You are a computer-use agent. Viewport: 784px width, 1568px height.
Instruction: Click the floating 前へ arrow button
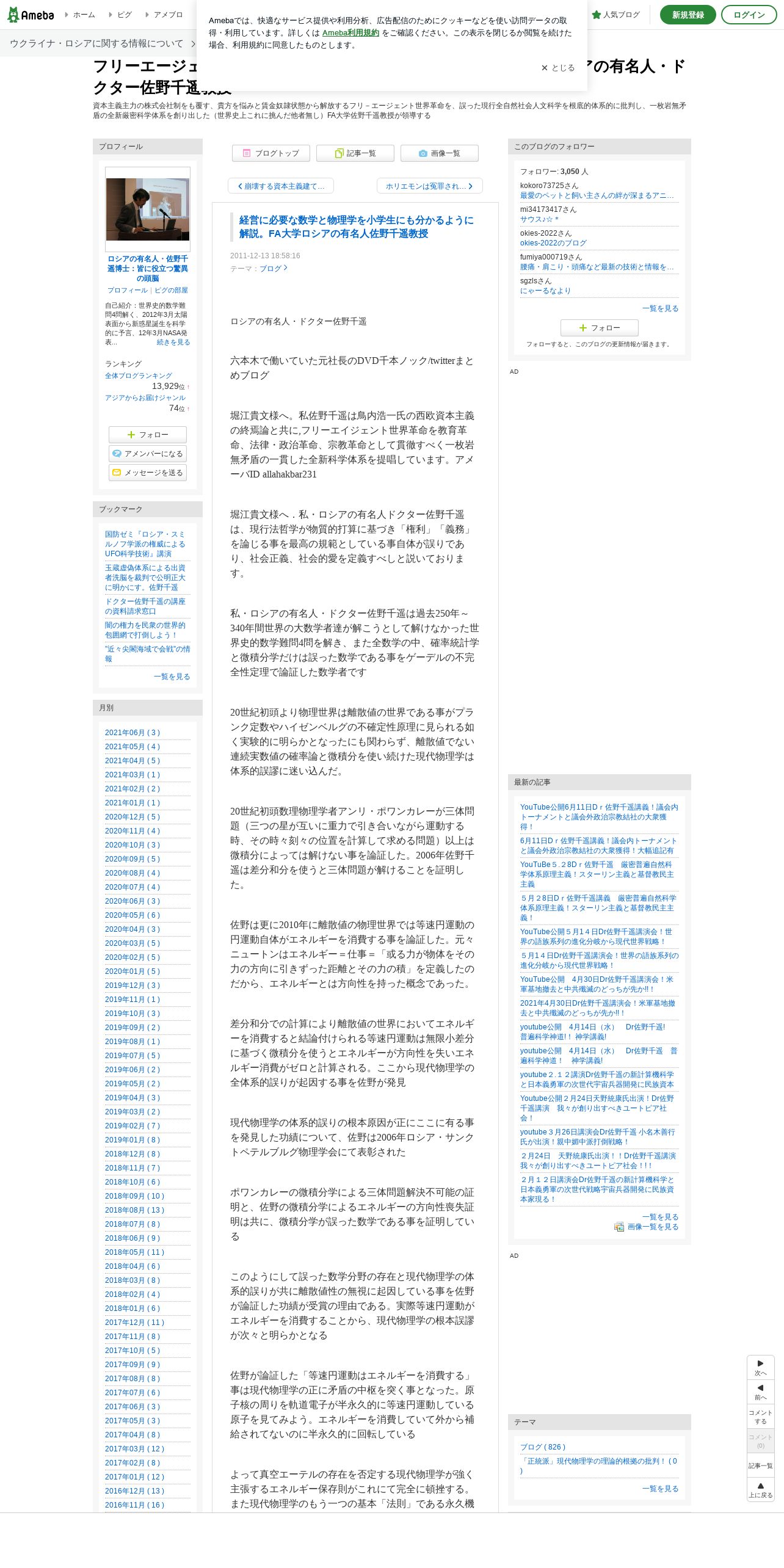click(x=761, y=1392)
